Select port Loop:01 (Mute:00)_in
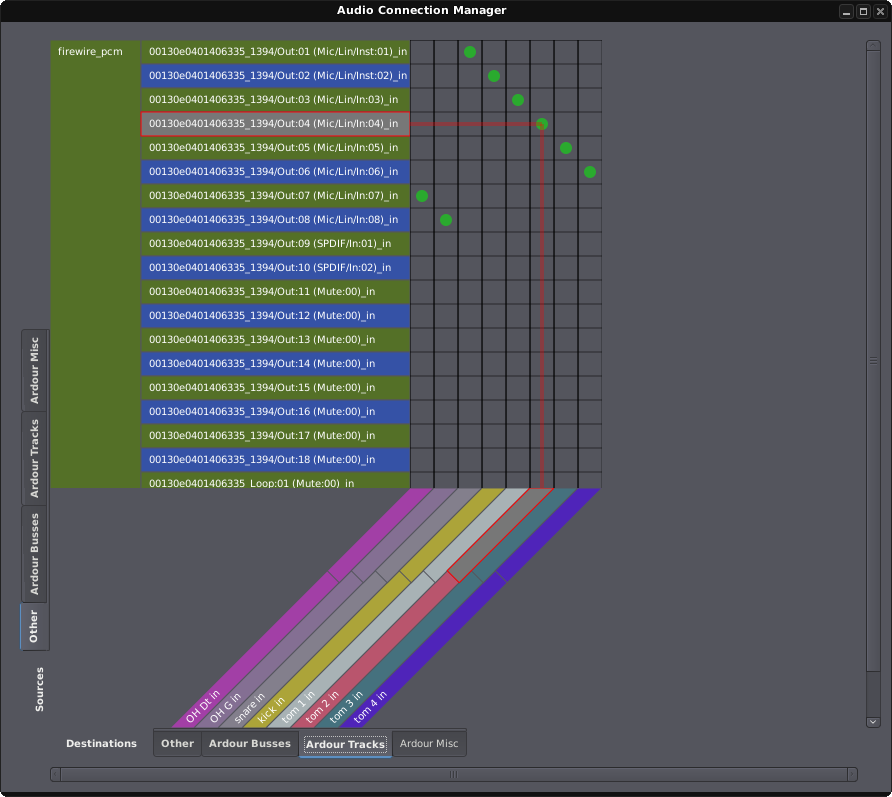Image resolution: width=892 pixels, height=797 pixels. coord(275,481)
